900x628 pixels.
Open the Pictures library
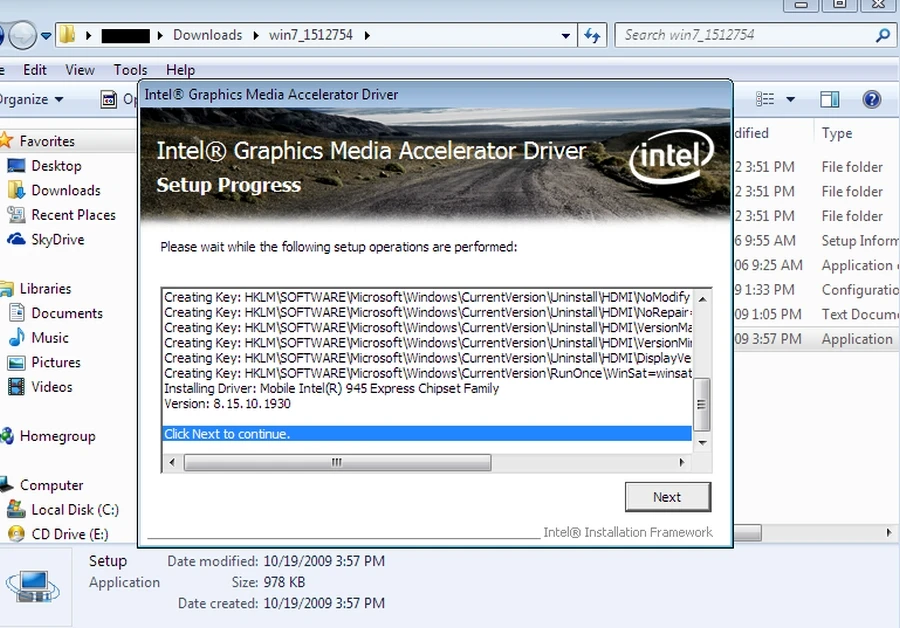(x=56, y=363)
